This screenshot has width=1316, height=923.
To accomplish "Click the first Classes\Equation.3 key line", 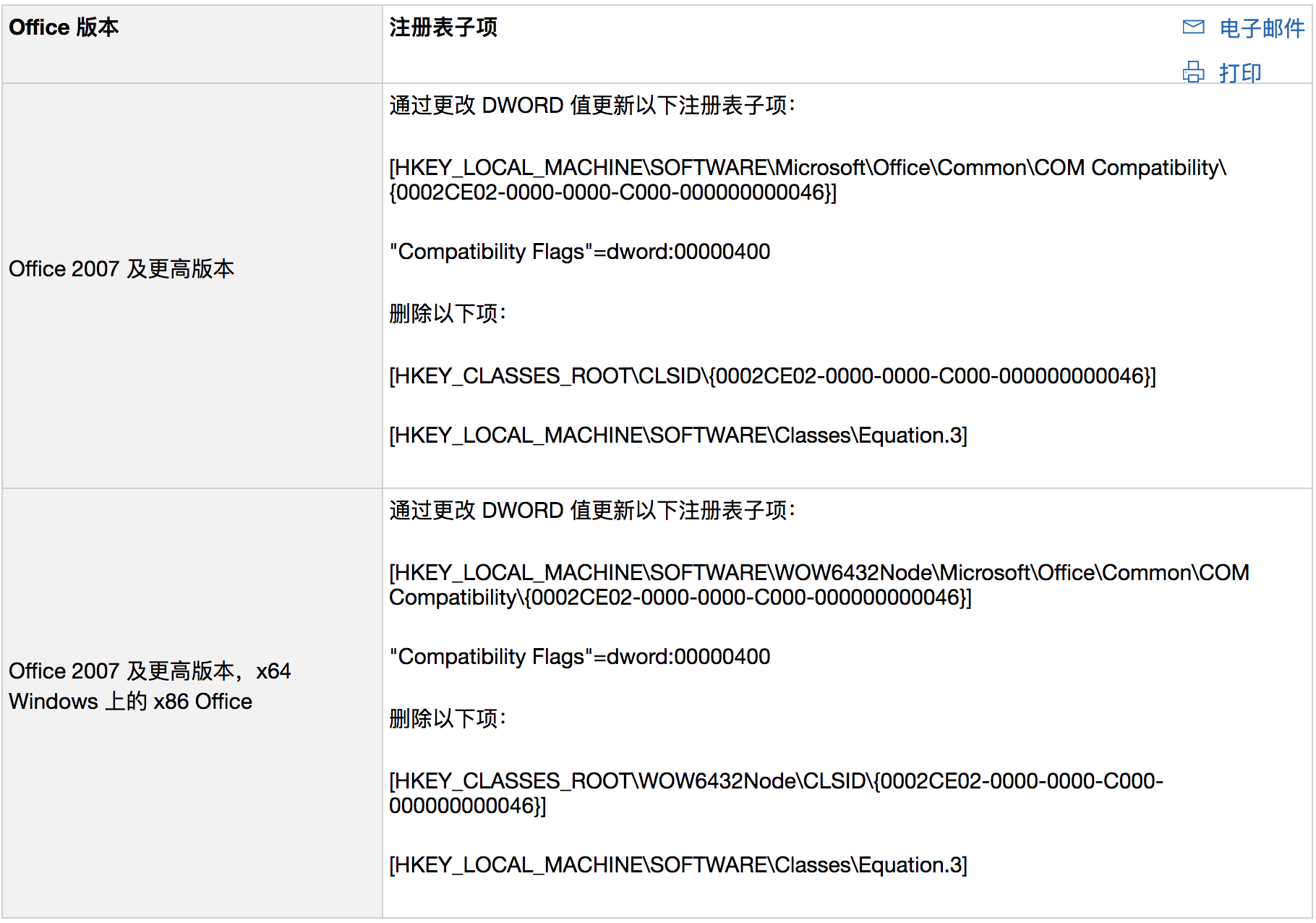I will pos(678,435).
